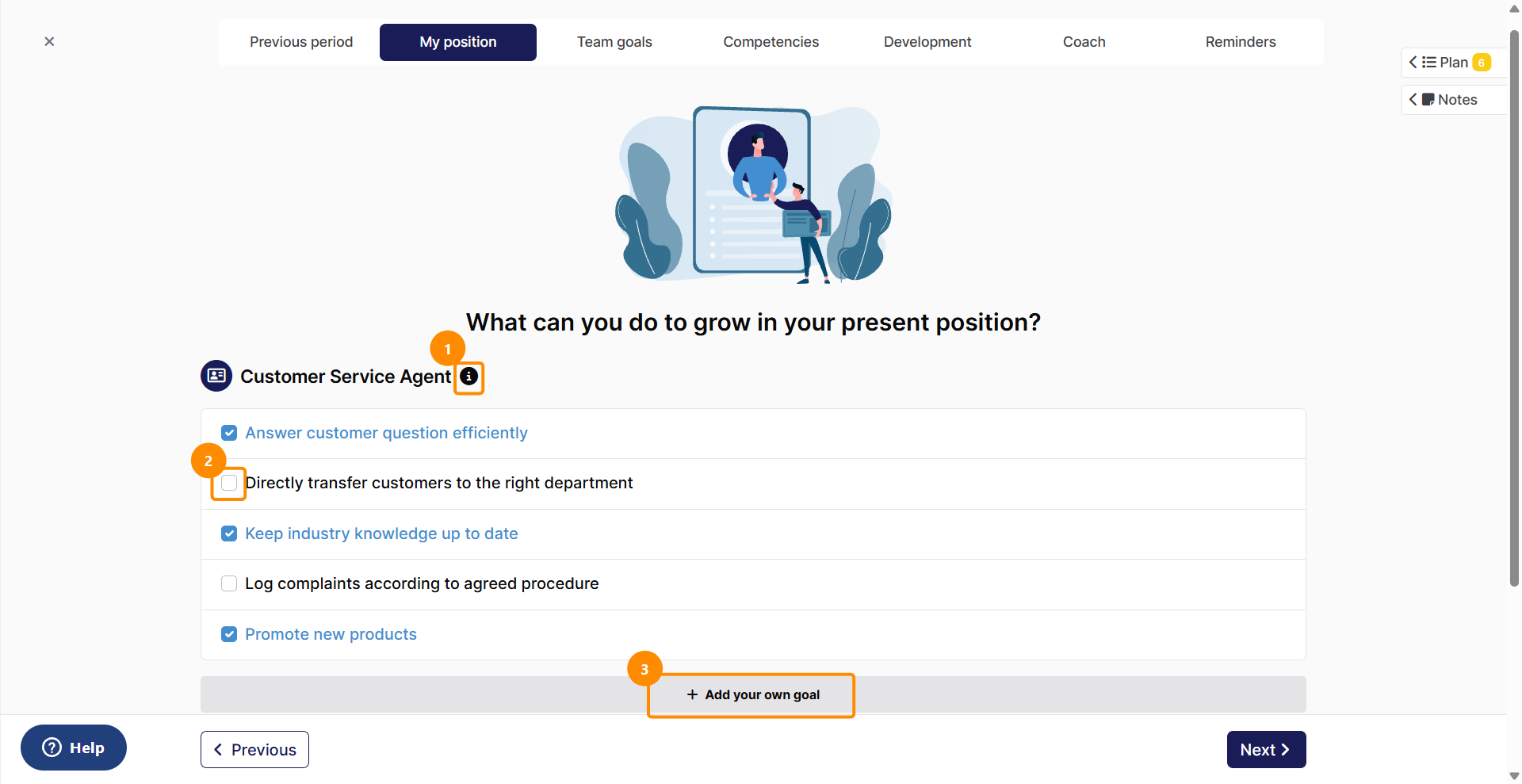The image size is (1522, 784).
Task: Uncheck Answer customer question efficiently
Action: pos(229,433)
